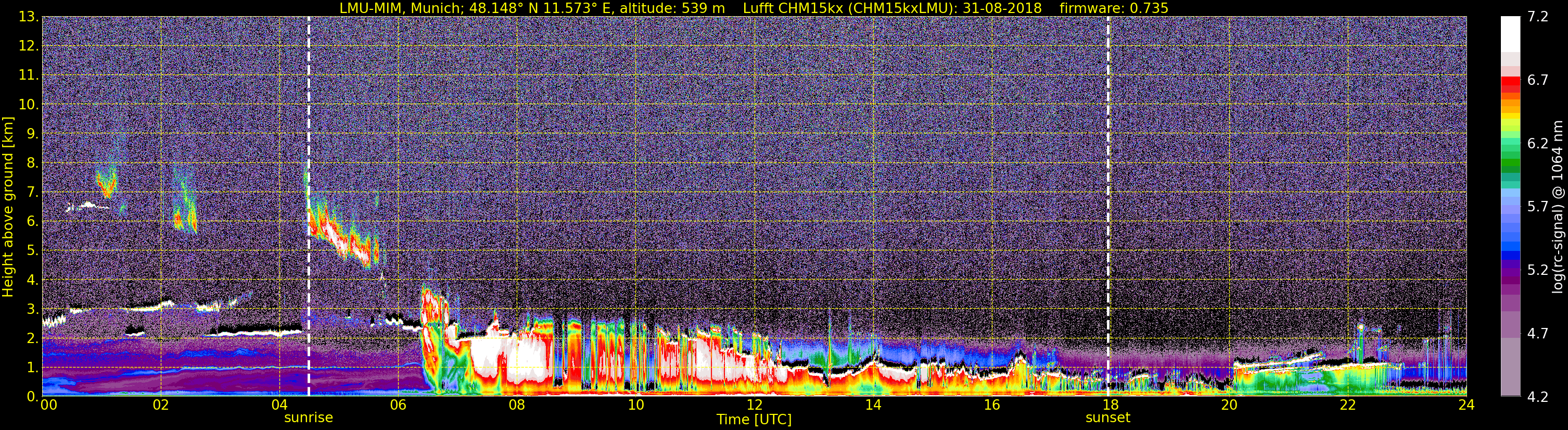Click the white top segment of the colorbar
Image resolution: width=1568 pixels, height=430 pixels.
pyautogui.click(x=1510, y=34)
